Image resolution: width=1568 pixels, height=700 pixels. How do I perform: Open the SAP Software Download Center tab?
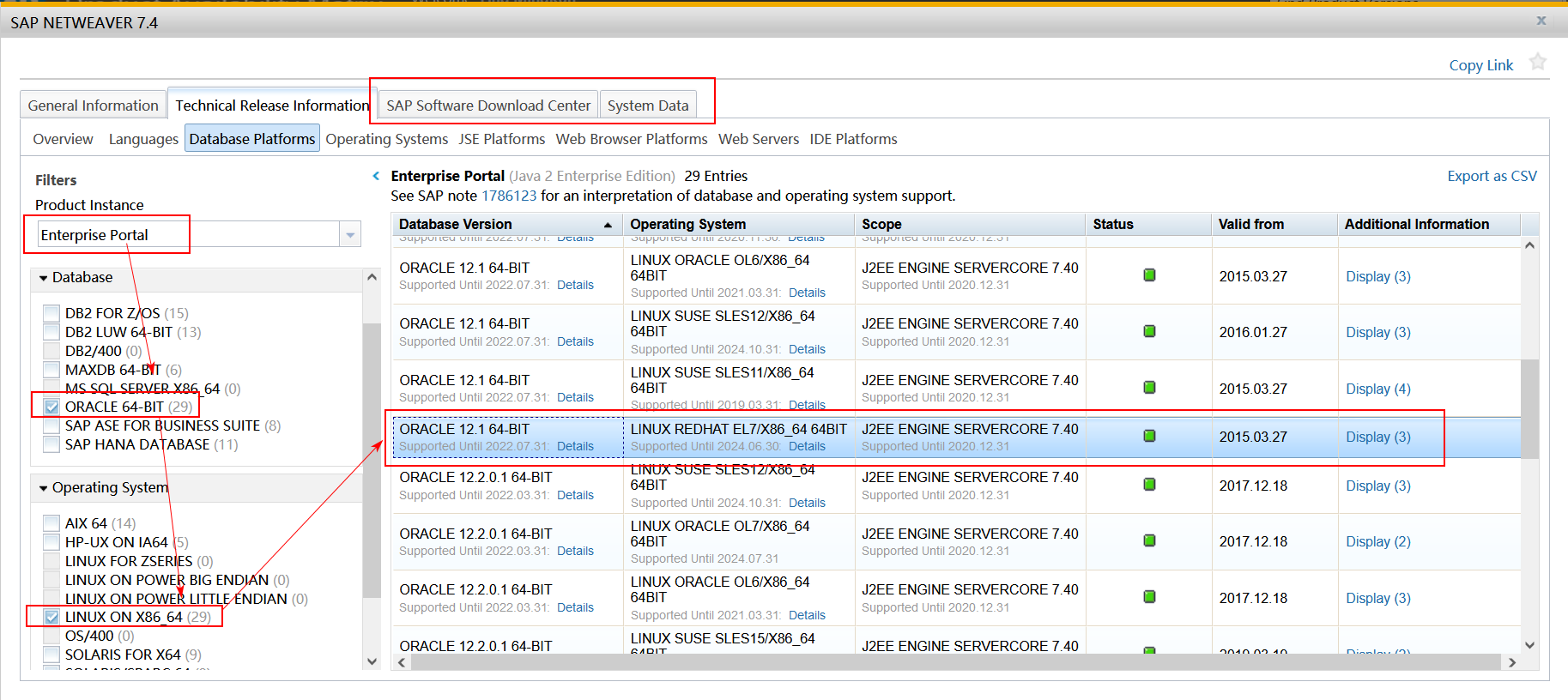(x=488, y=106)
